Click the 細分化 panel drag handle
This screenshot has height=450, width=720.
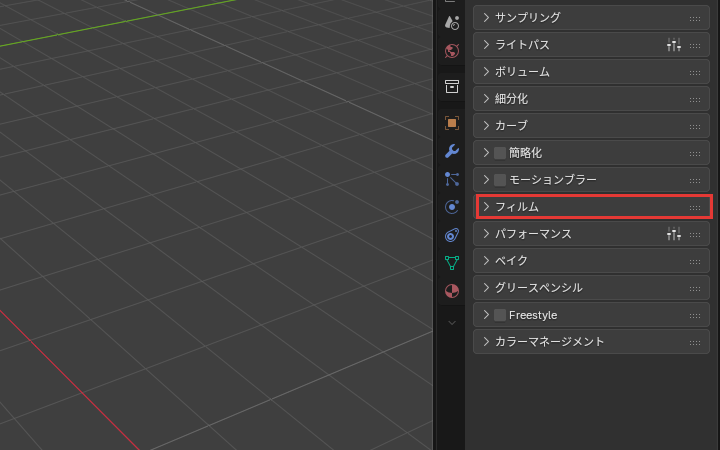(x=695, y=100)
